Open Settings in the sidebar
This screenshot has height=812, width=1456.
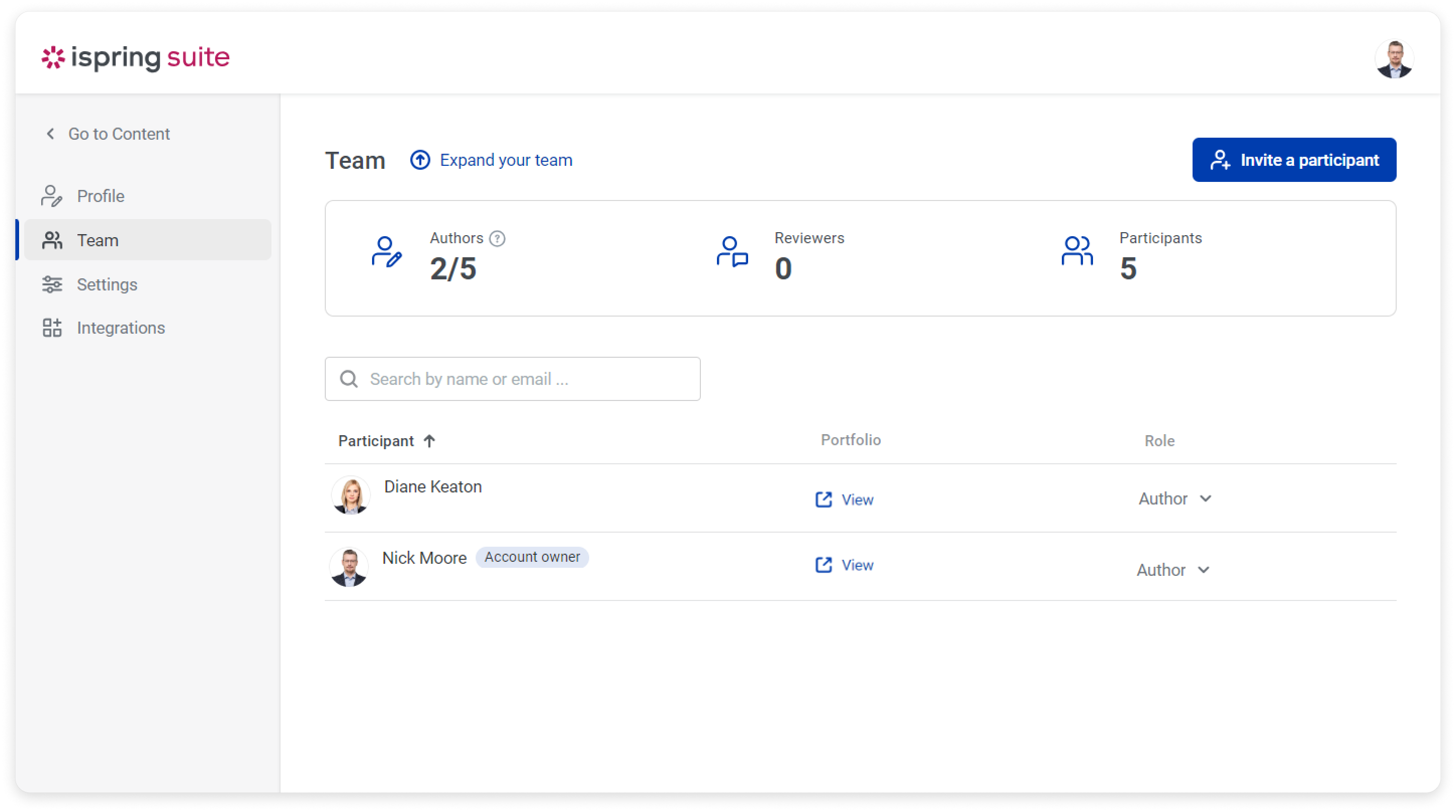(x=107, y=284)
